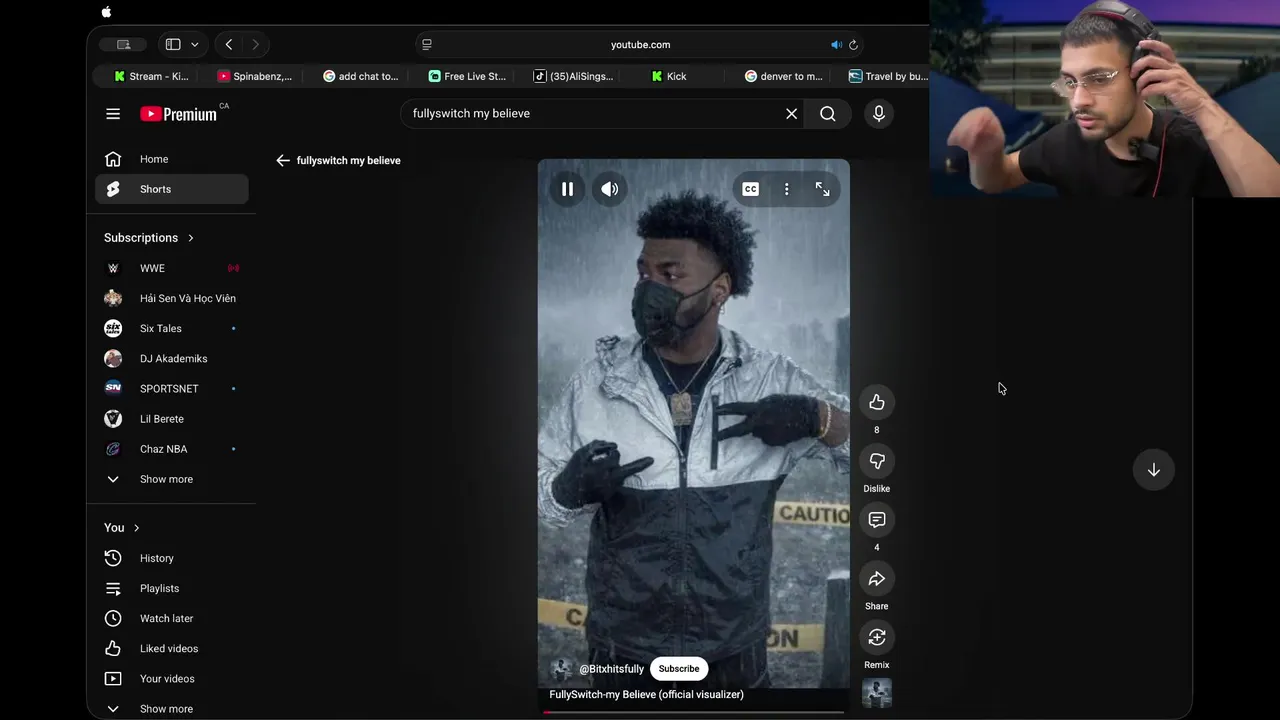Viewport: 1280px width, 720px height.
Task: Click the youtube.com address bar
Action: (640, 45)
